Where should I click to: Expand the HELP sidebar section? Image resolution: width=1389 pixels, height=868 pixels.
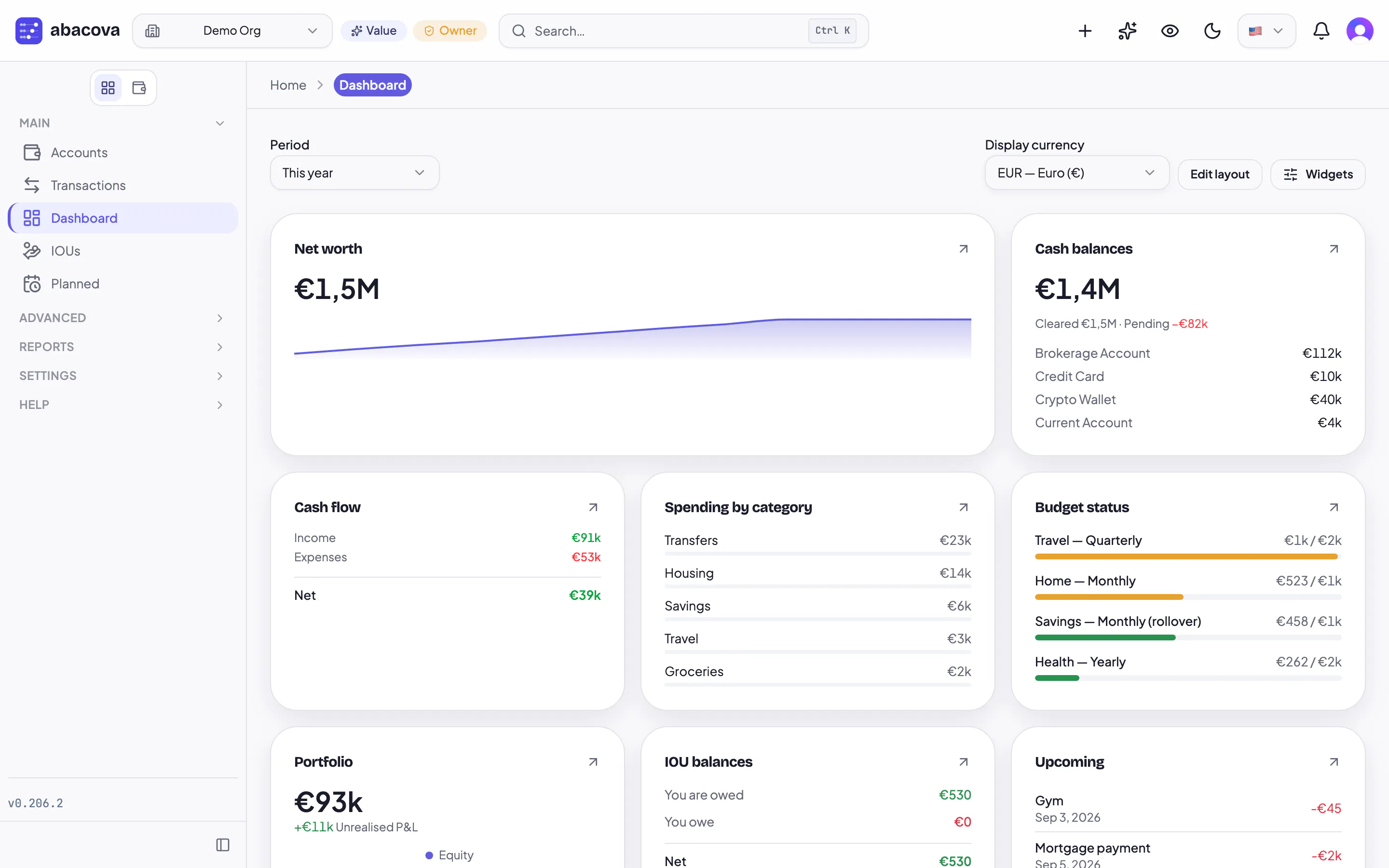pyautogui.click(x=123, y=405)
